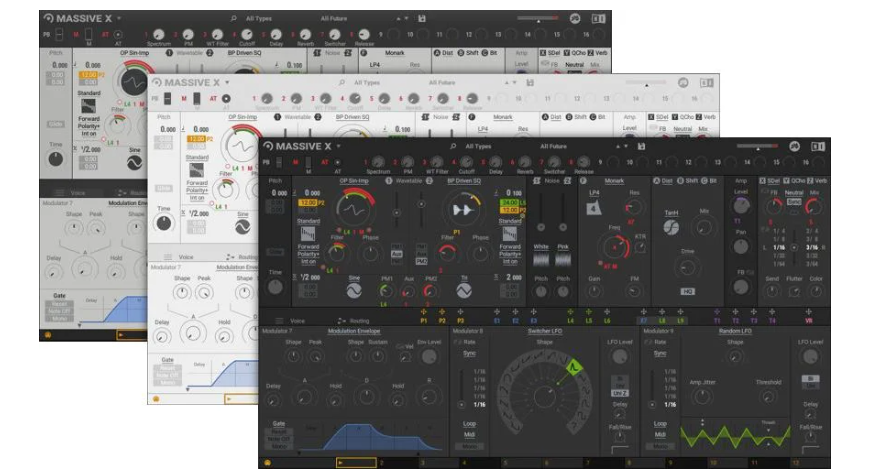Click the White noise waveform thumbnail
883x475 pixels.
tap(541, 259)
